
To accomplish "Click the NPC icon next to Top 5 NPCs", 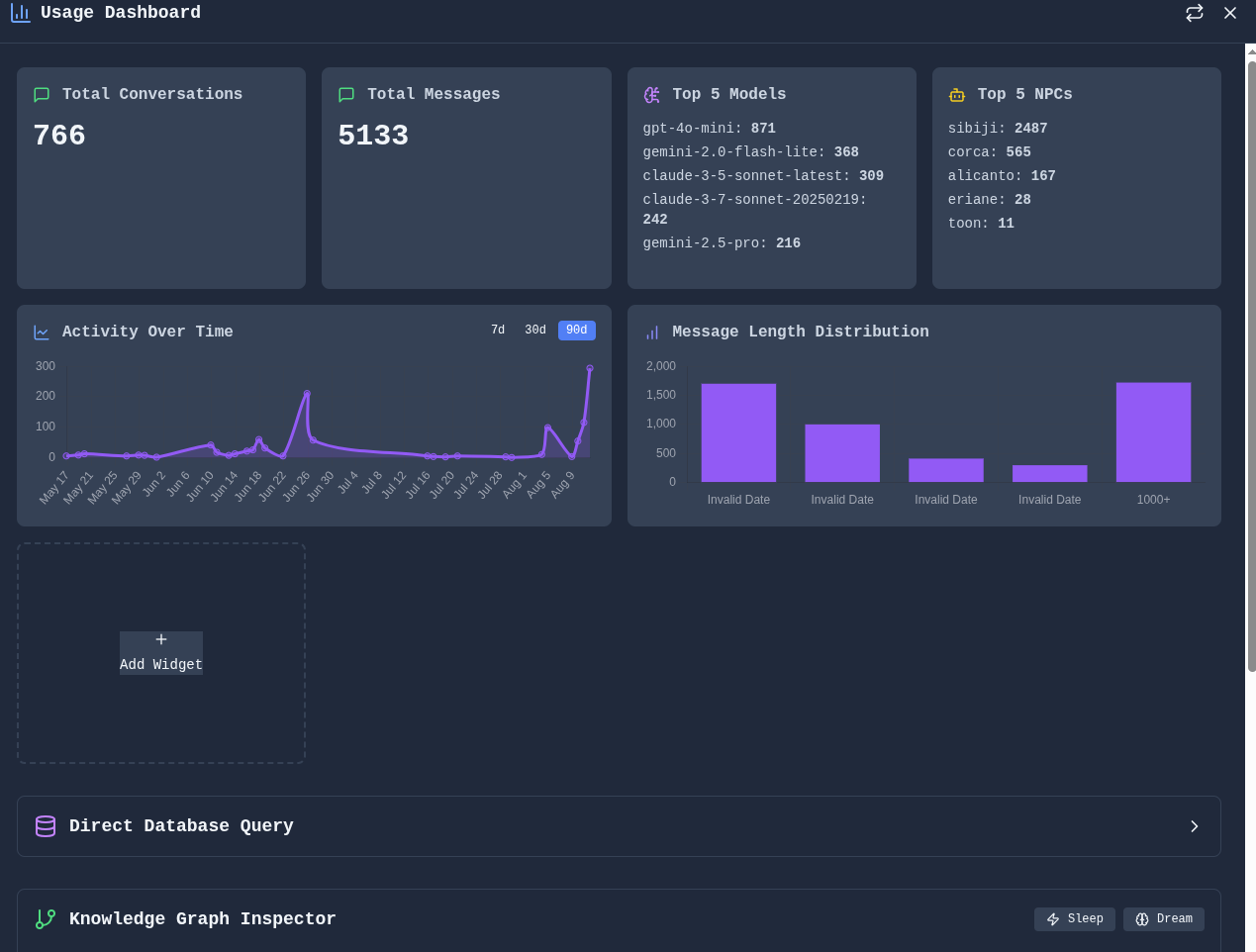I will [x=956, y=94].
